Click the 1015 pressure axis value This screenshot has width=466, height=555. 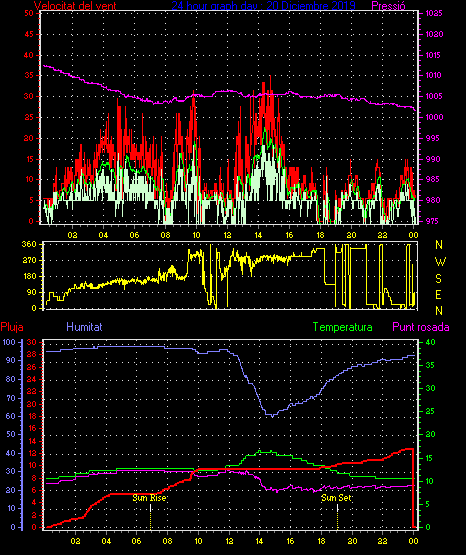(x=434, y=55)
